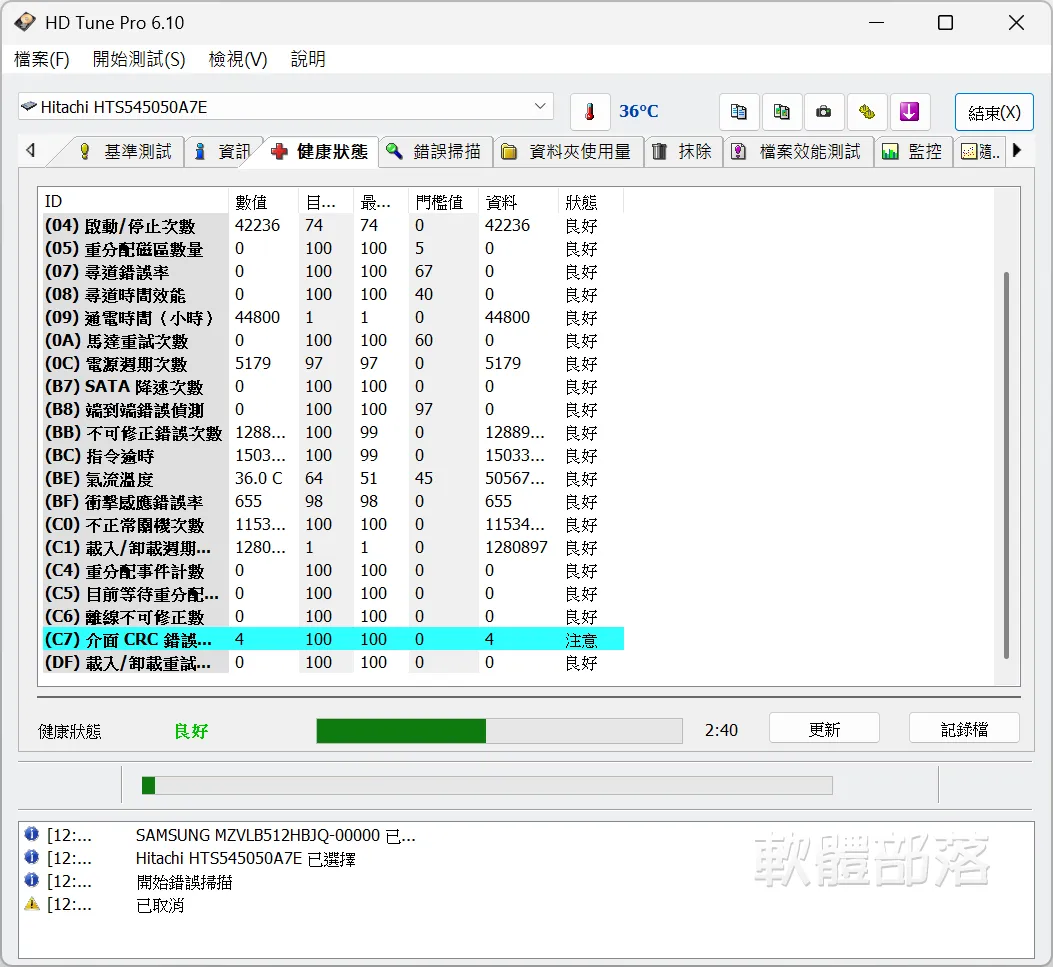
Task: Save screenshot using camera icon
Action: [824, 111]
